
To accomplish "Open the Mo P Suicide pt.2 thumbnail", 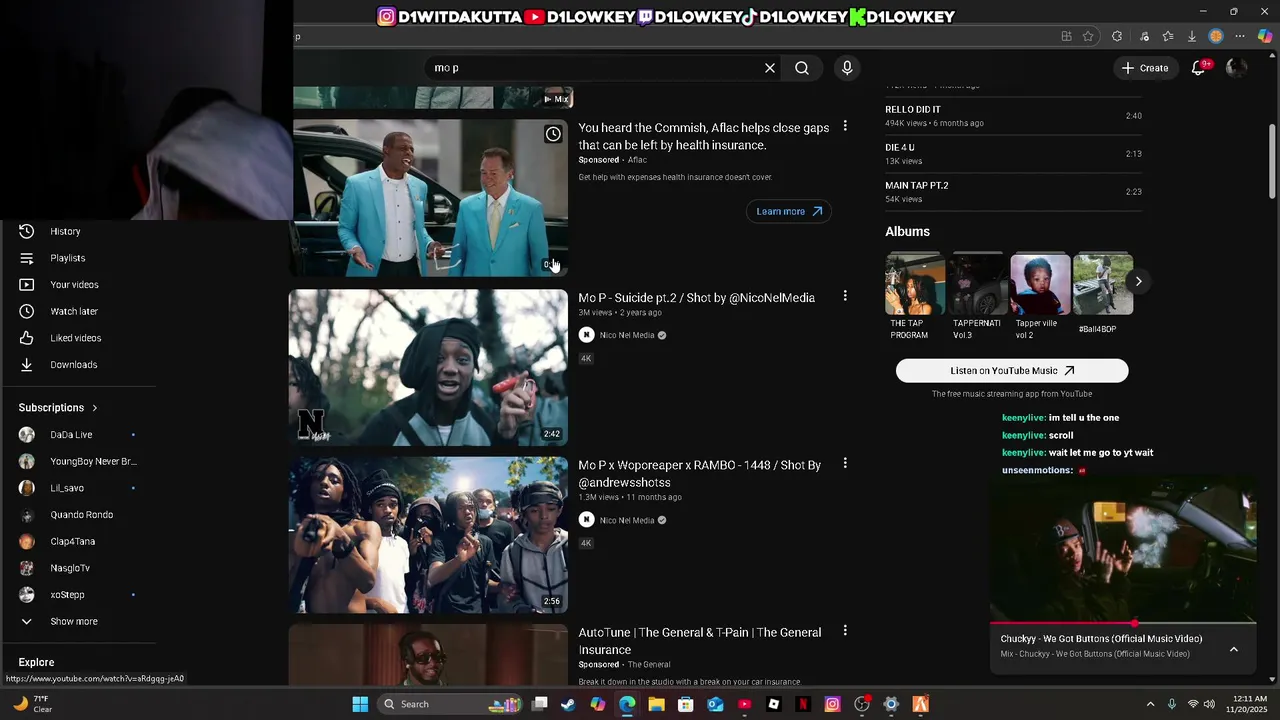I will click(428, 367).
